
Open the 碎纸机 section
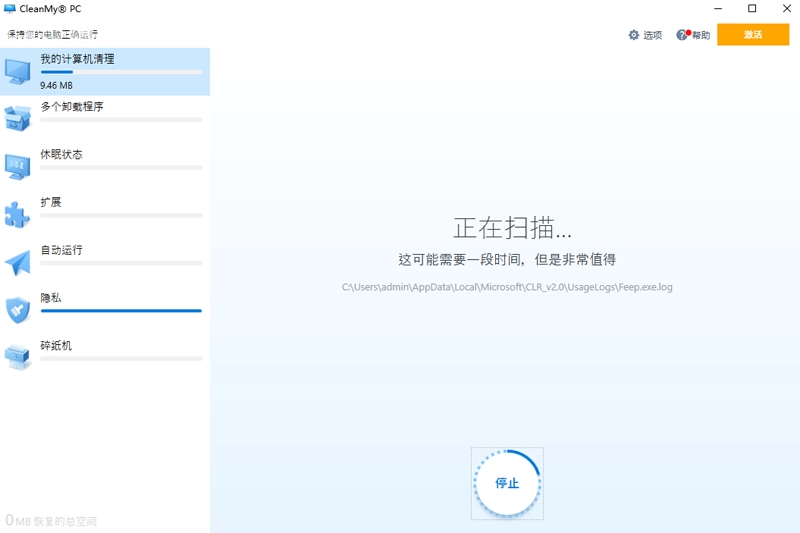click(x=105, y=358)
